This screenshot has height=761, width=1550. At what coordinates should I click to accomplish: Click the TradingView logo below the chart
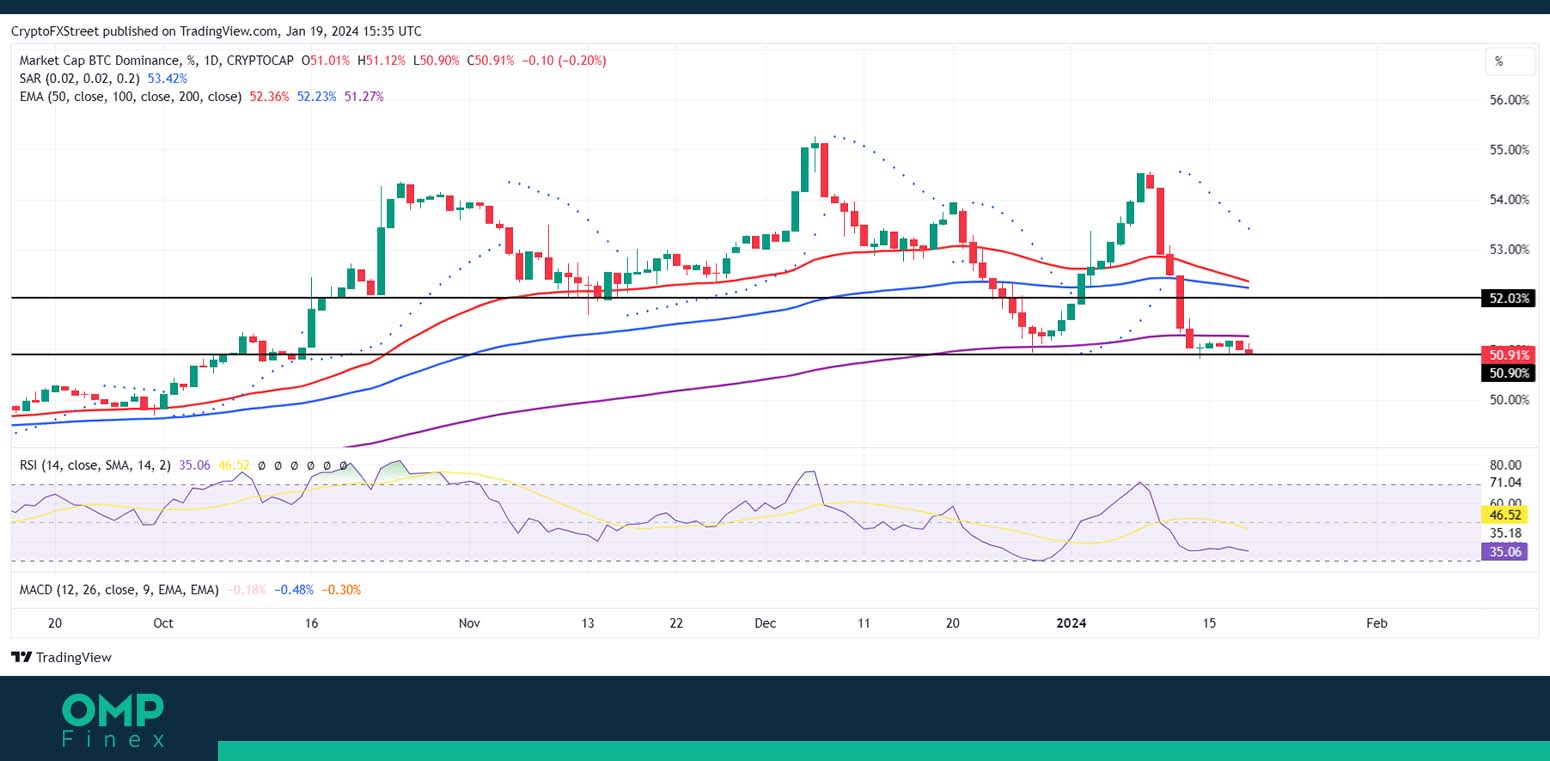tap(61, 657)
